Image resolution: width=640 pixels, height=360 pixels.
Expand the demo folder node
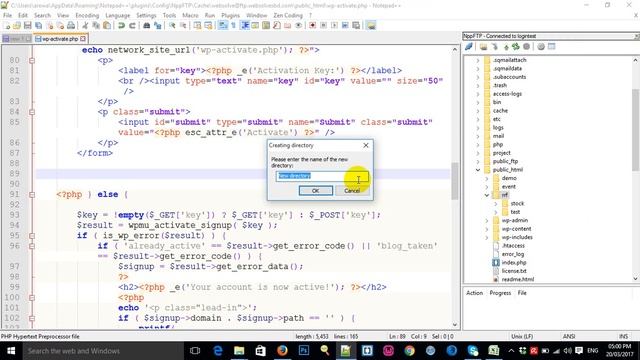click(487, 178)
